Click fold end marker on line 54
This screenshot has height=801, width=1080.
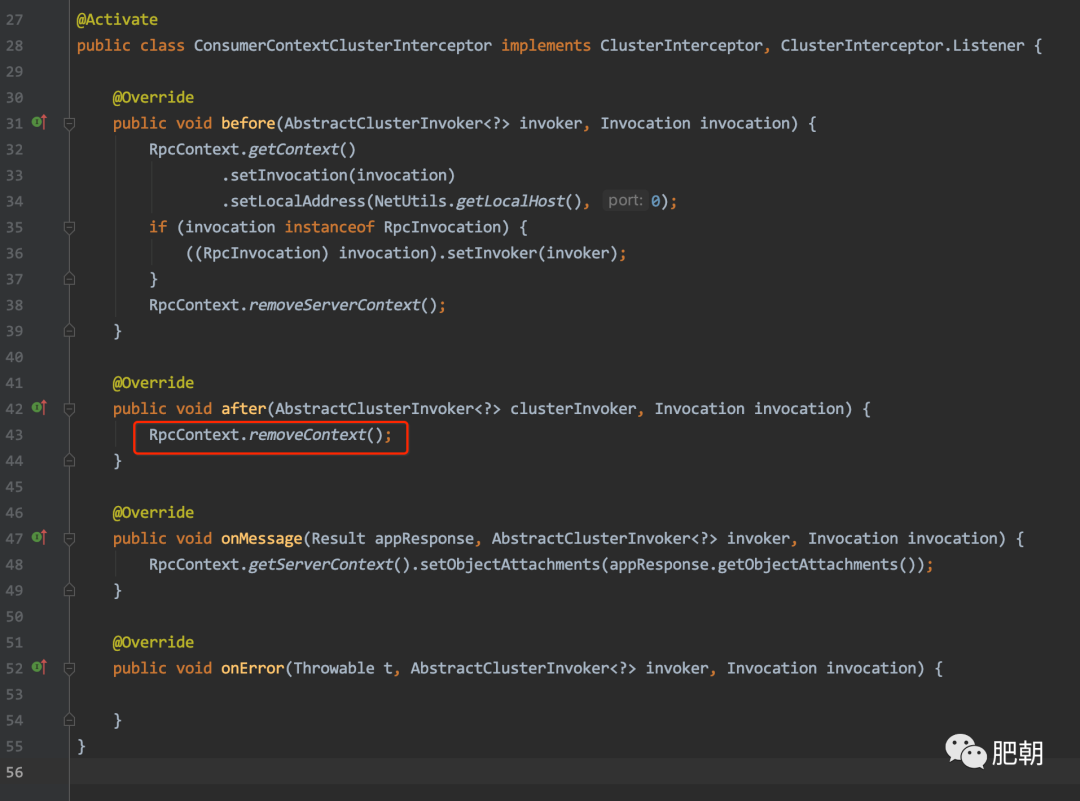(x=70, y=720)
